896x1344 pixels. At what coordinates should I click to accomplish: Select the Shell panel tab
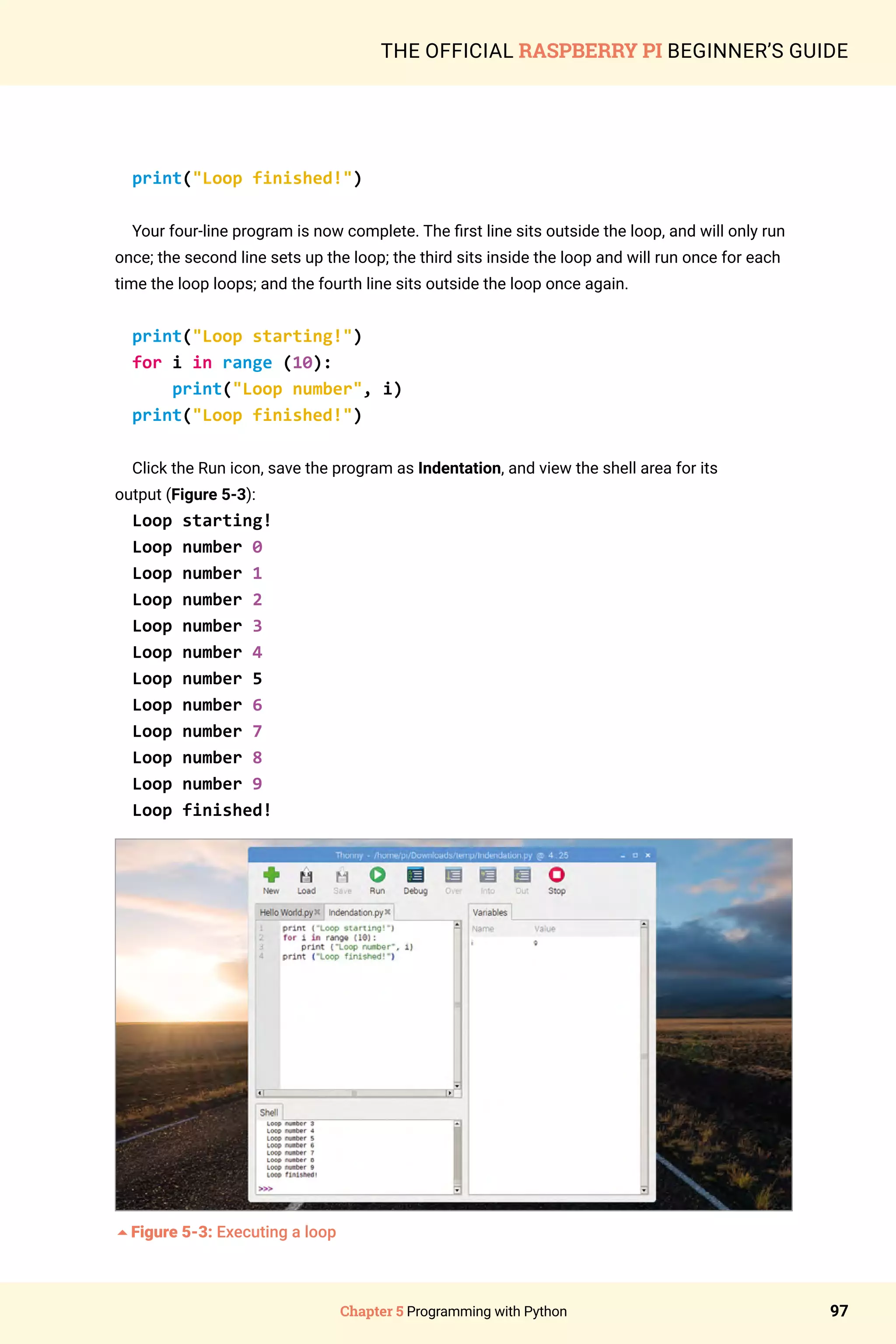click(x=269, y=1113)
